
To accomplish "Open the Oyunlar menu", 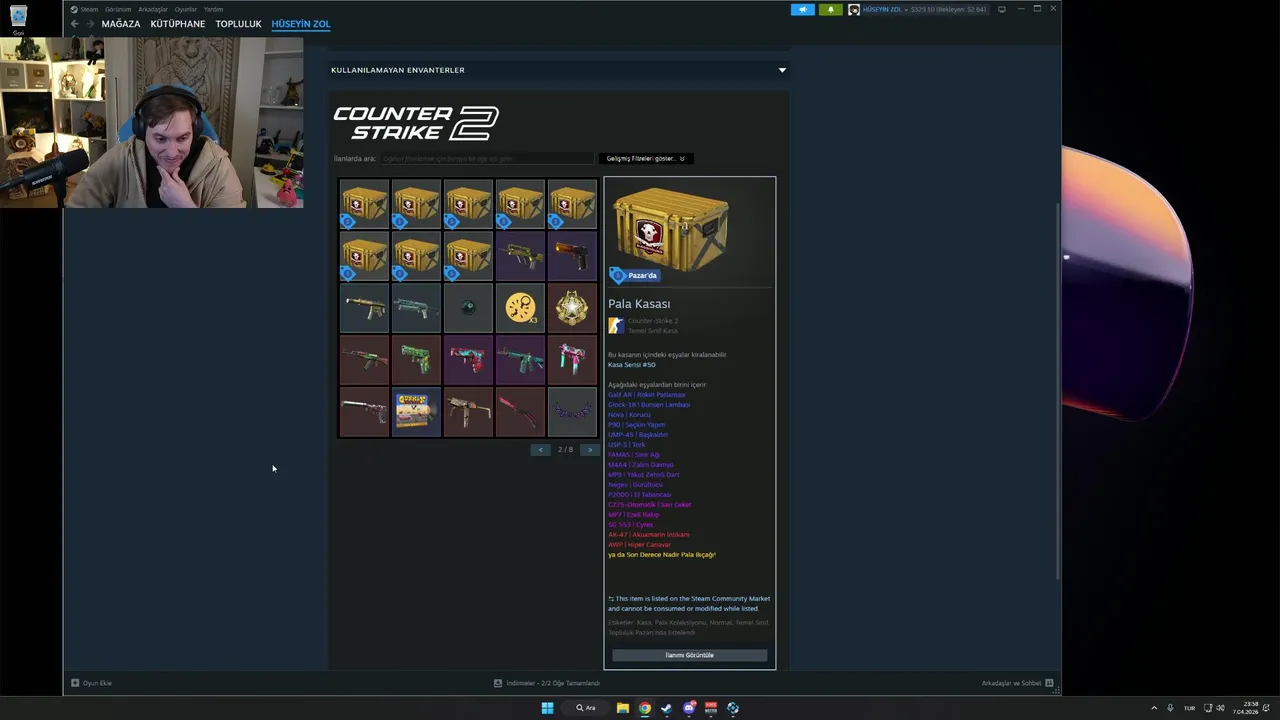I will point(186,9).
